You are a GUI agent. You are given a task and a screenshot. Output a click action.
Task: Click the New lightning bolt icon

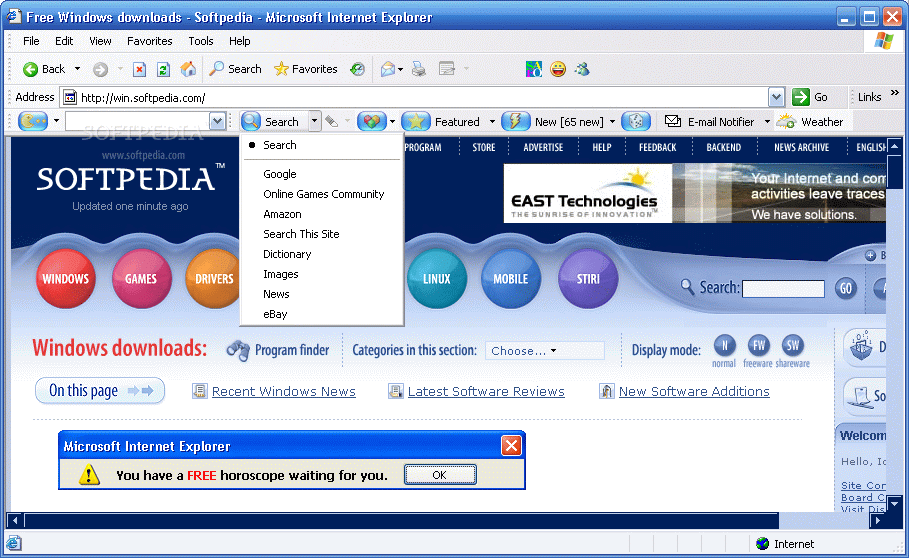515,121
